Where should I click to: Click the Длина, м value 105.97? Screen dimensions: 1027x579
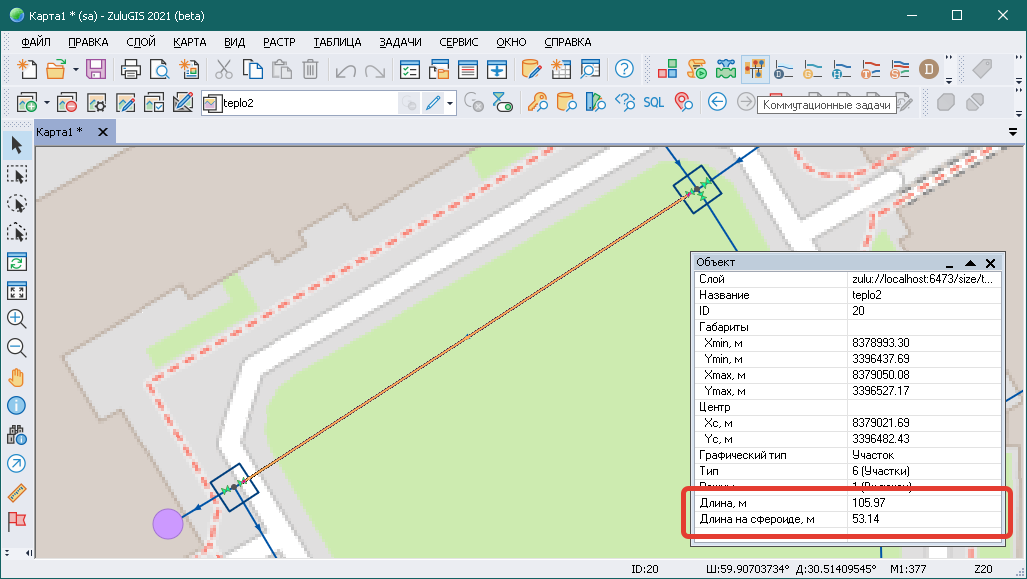(868, 502)
